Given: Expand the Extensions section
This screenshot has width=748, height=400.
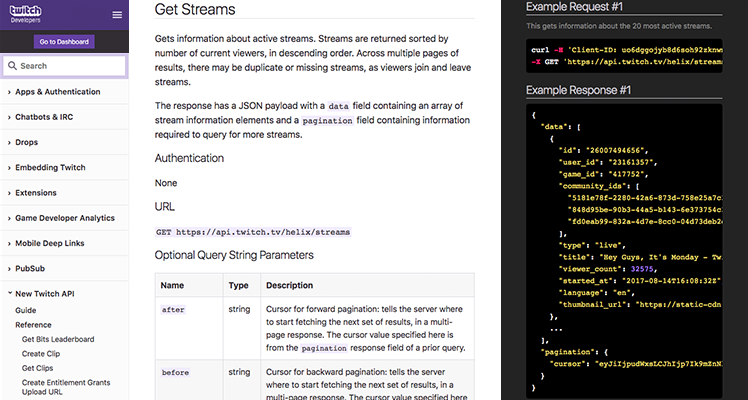Looking at the screenshot, I should click(64, 193).
